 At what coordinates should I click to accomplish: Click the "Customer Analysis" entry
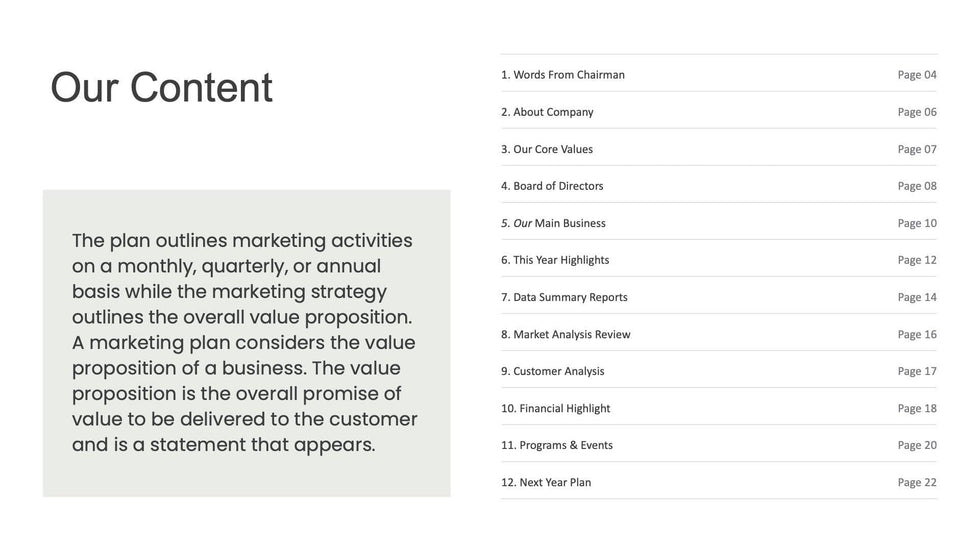[x=553, y=371]
